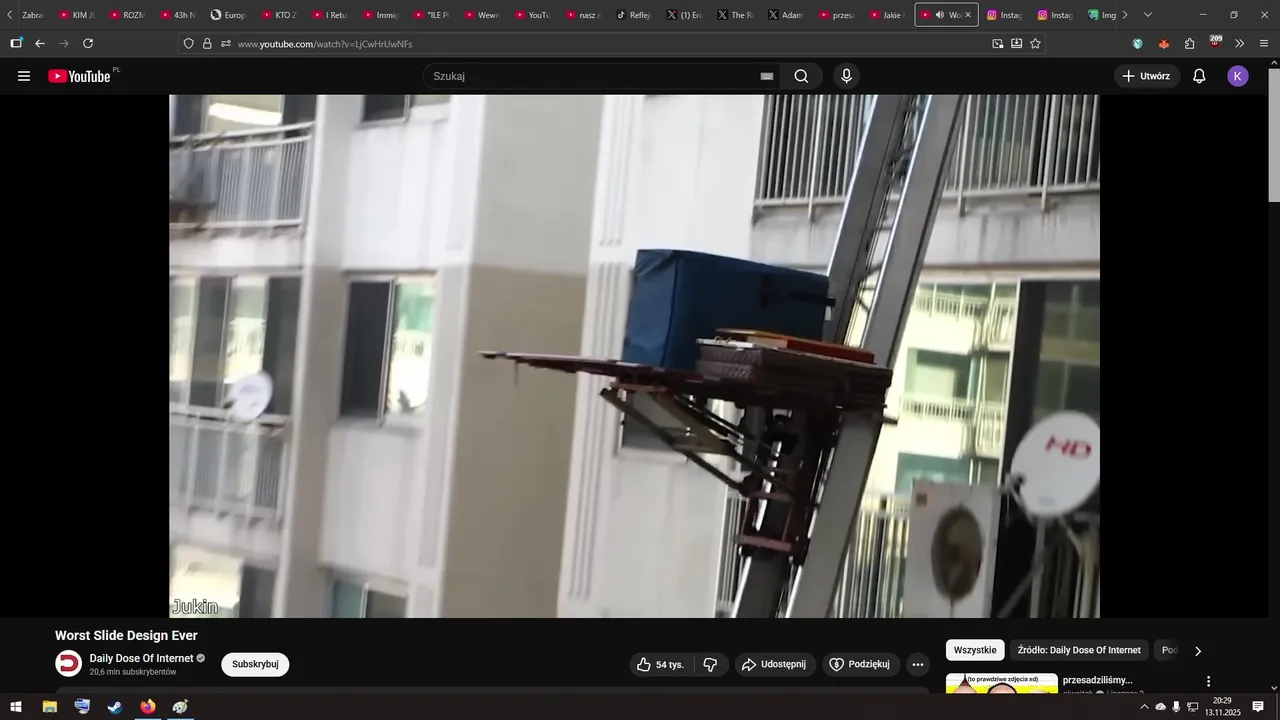The width and height of the screenshot is (1280, 720).
Task: Open the orange fox extension icon
Action: click(1164, 43)
